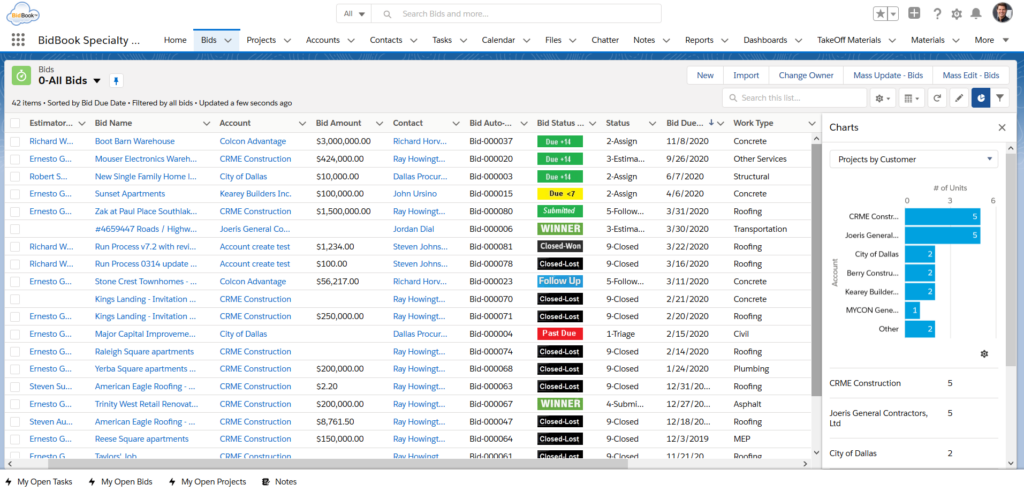This screenshot has width=1024, height=492.
Task: Toggle the Charts panel icon
Action: point(981,98)
